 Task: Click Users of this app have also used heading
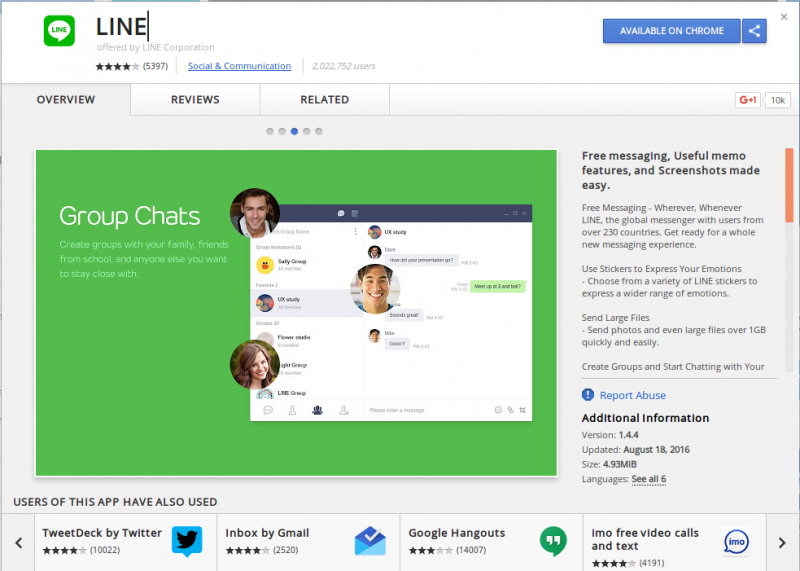point(115,502)
